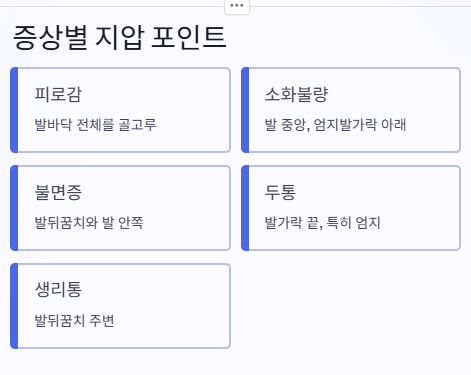The width and height of the screenshot is (471, 375).
Task: Click the text 발뒤꿈치 주변
Action: (74, 321)
